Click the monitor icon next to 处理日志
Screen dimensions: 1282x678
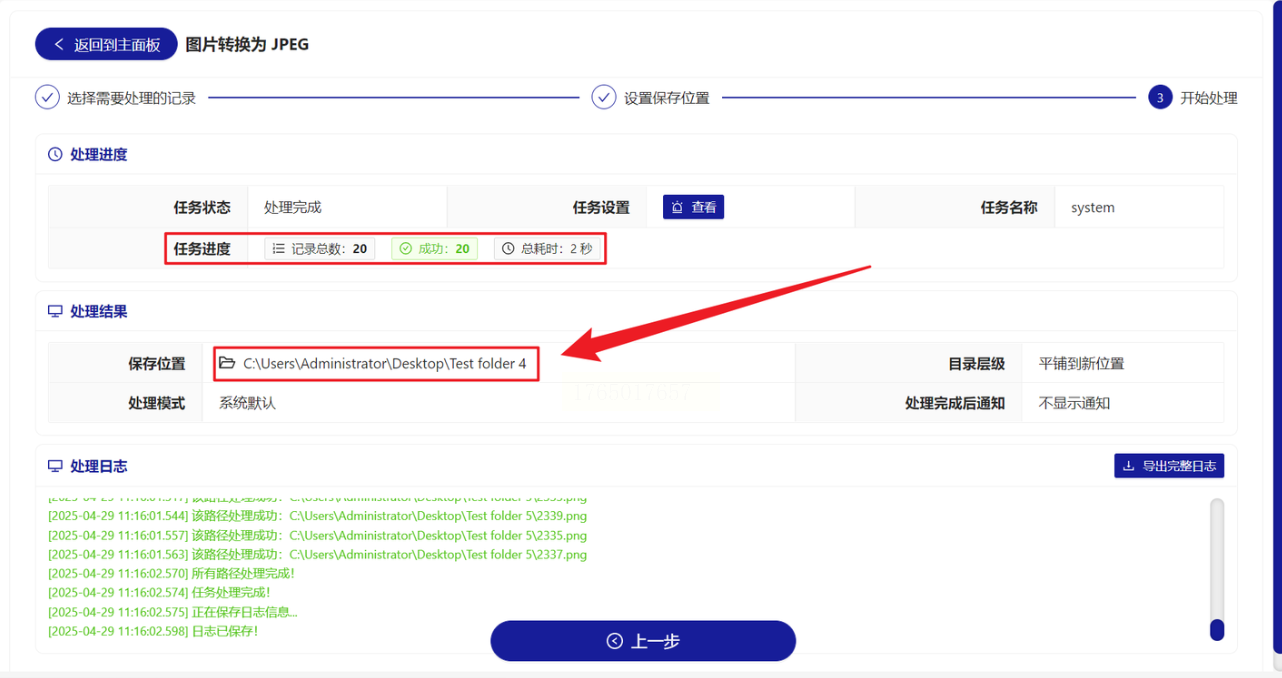(x=55, y=466)
